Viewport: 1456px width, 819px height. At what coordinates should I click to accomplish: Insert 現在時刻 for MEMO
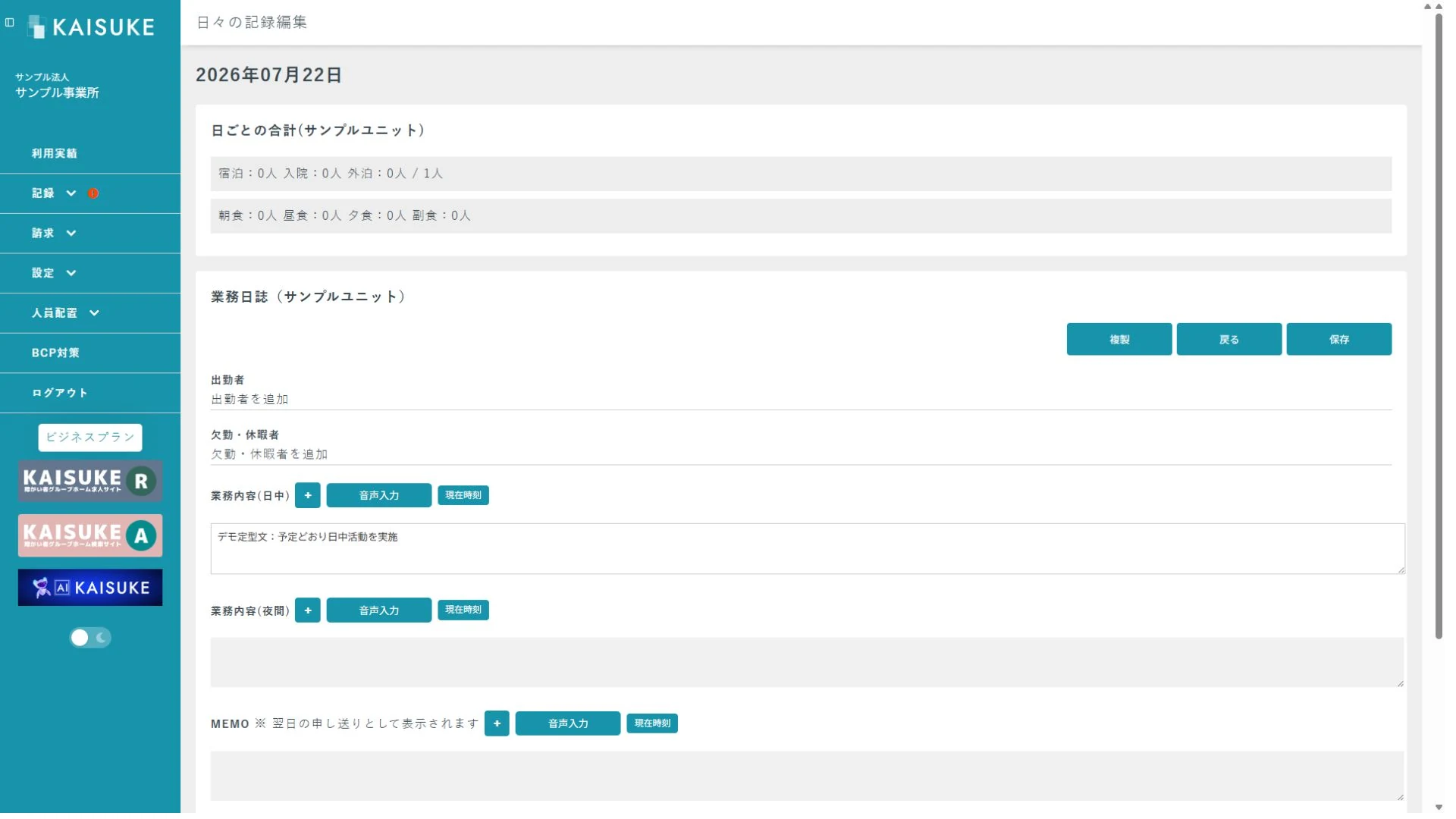[x=652, y=723]
